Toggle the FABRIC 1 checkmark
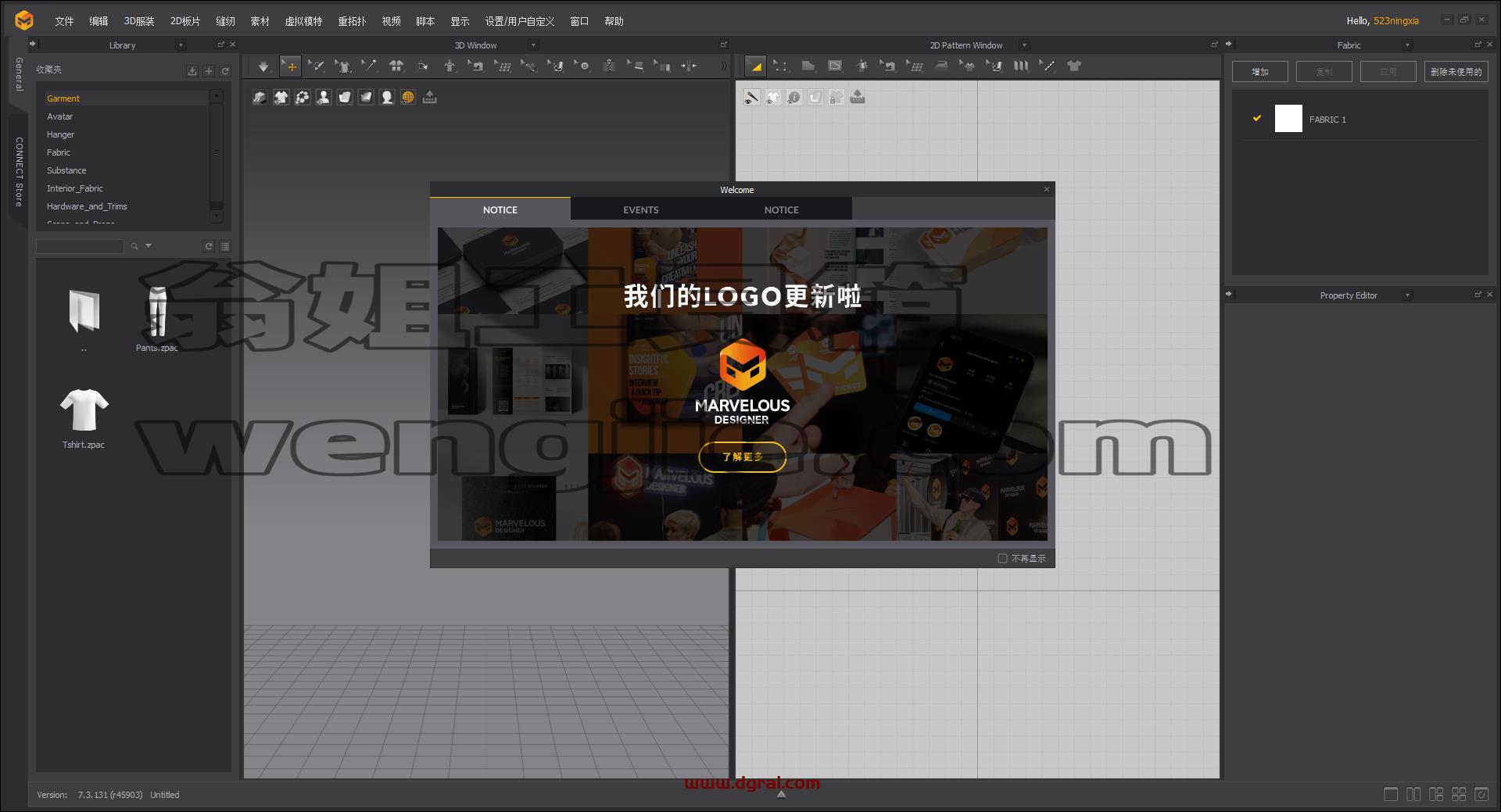The image size is (1501, 812). click(x=1257, y=119)
